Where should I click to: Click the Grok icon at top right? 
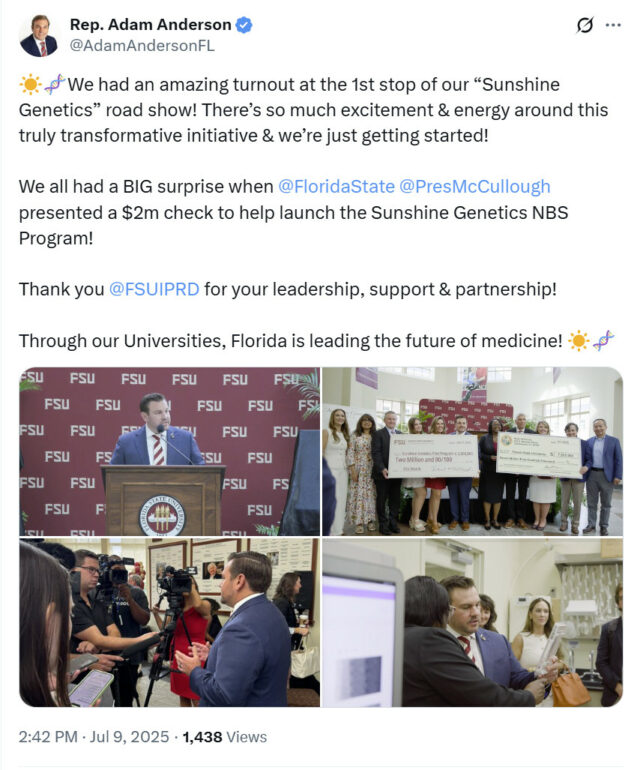coord(584,25)
